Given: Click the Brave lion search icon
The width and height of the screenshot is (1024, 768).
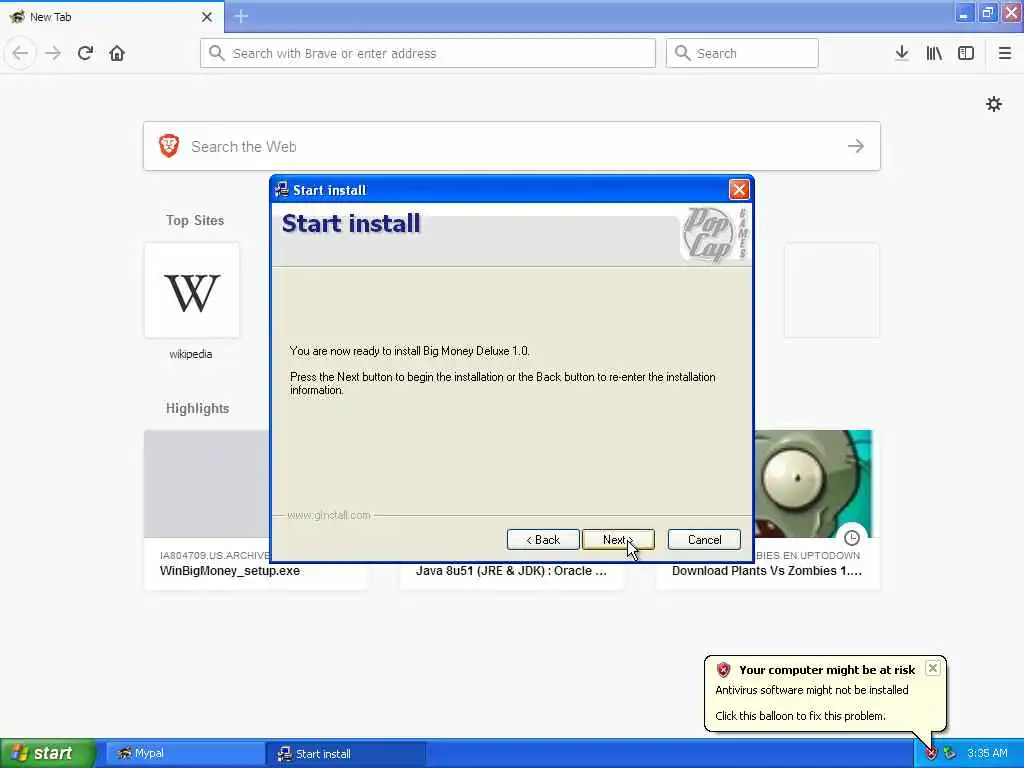Looking at the screenshot, I should click(x=169, y=146).
